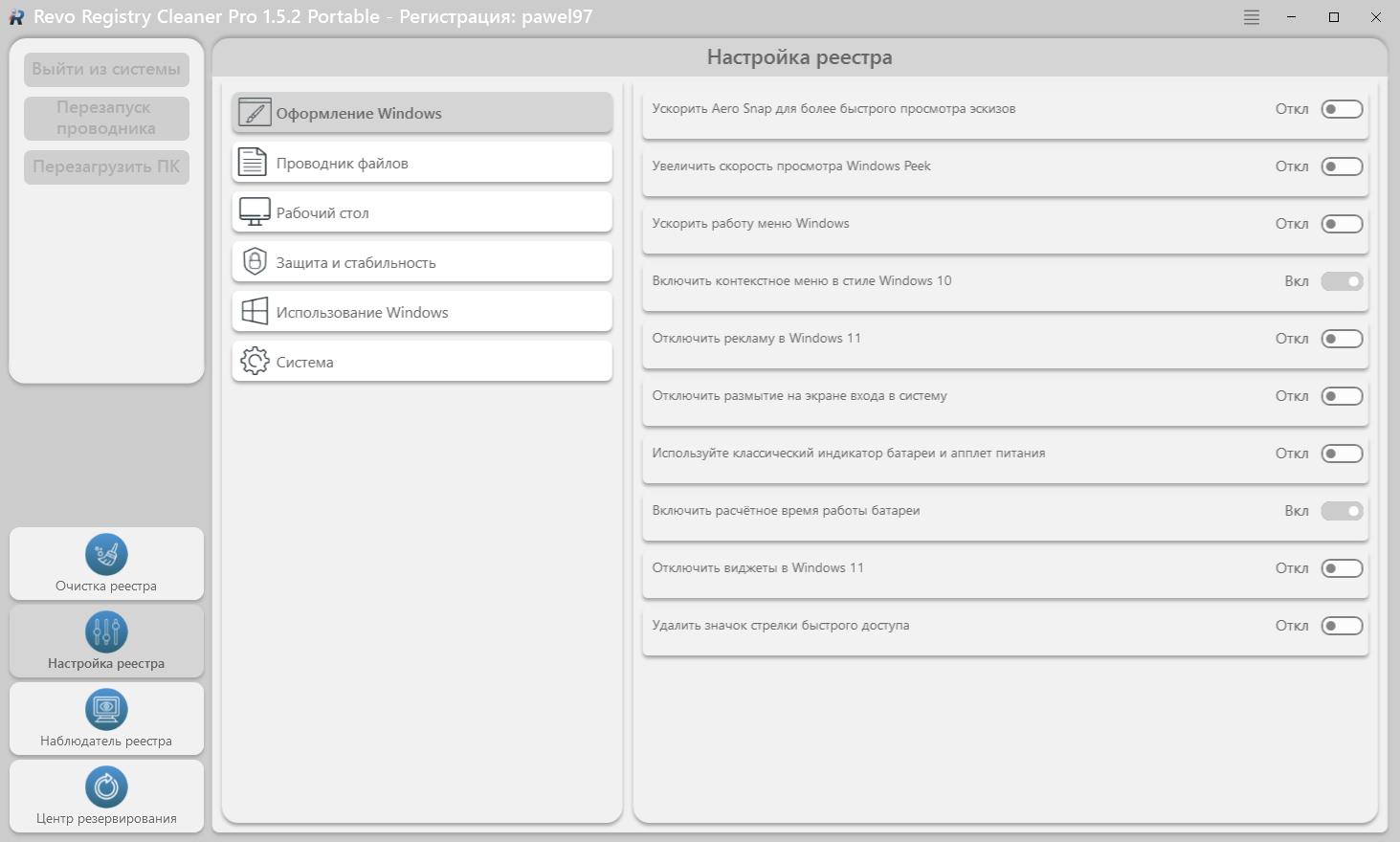
Task: Click the Вкл label for battery time row
Action: click(x=1297, y=511)
